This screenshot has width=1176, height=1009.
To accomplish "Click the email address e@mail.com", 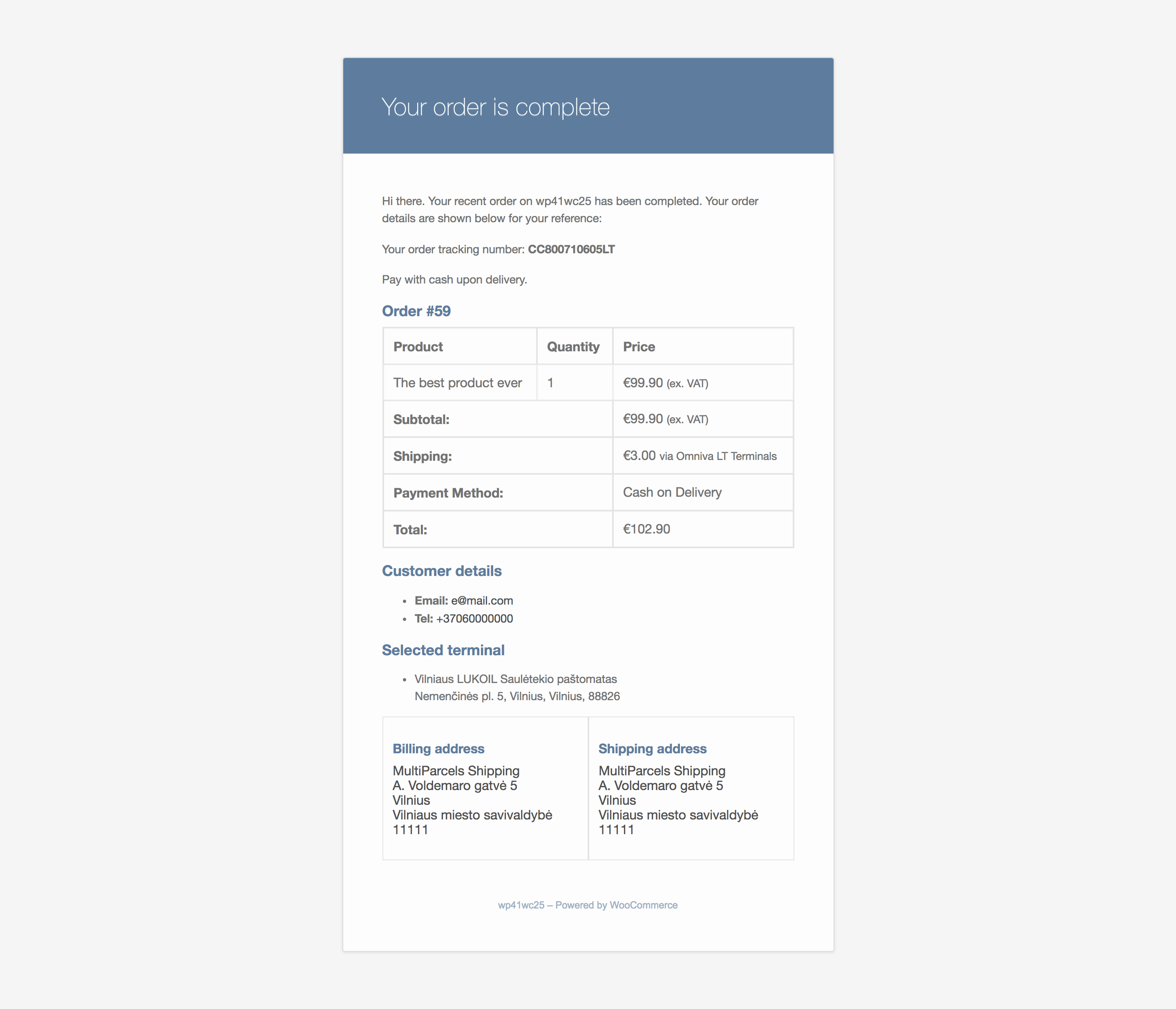I will point(482,600).
